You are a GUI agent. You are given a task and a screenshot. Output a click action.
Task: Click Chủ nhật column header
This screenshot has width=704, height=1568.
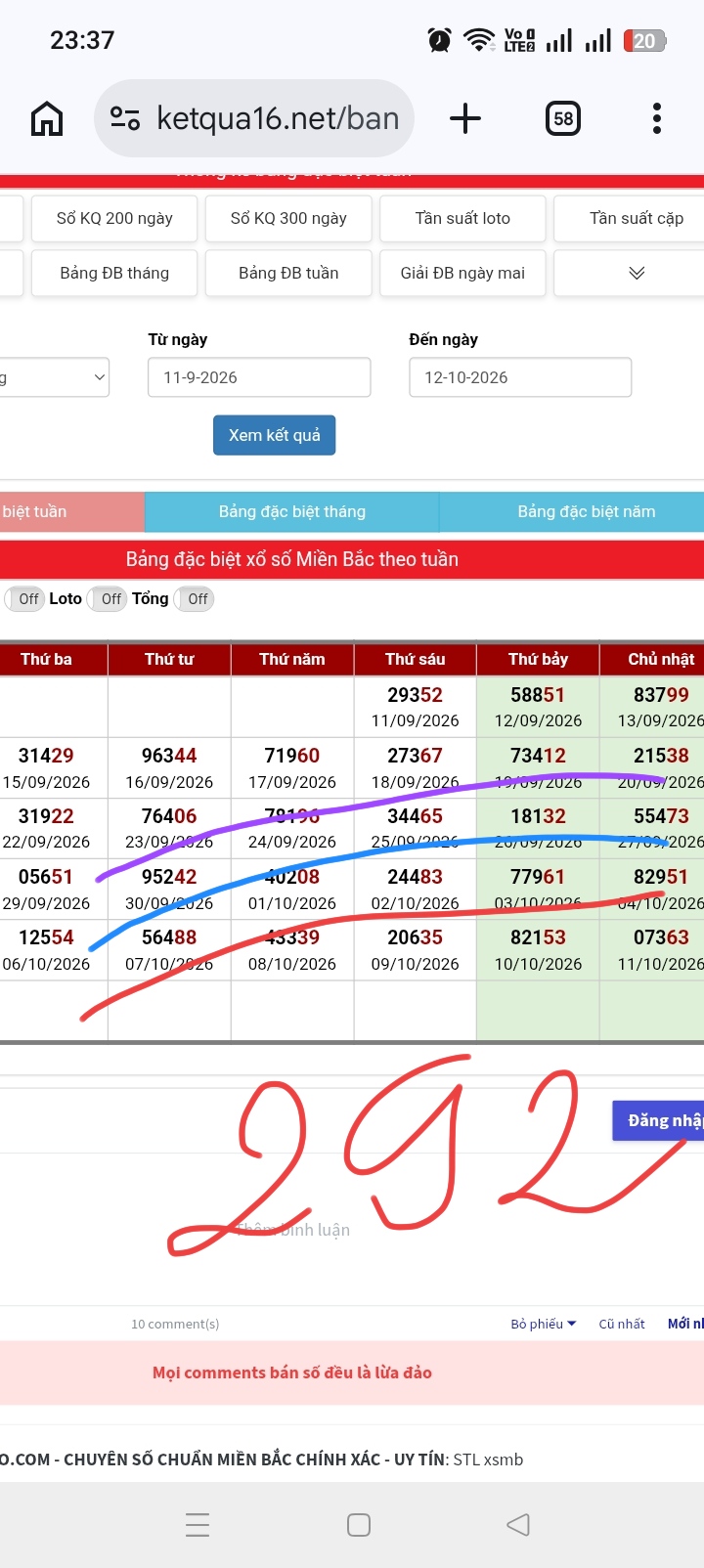(652, 659)
